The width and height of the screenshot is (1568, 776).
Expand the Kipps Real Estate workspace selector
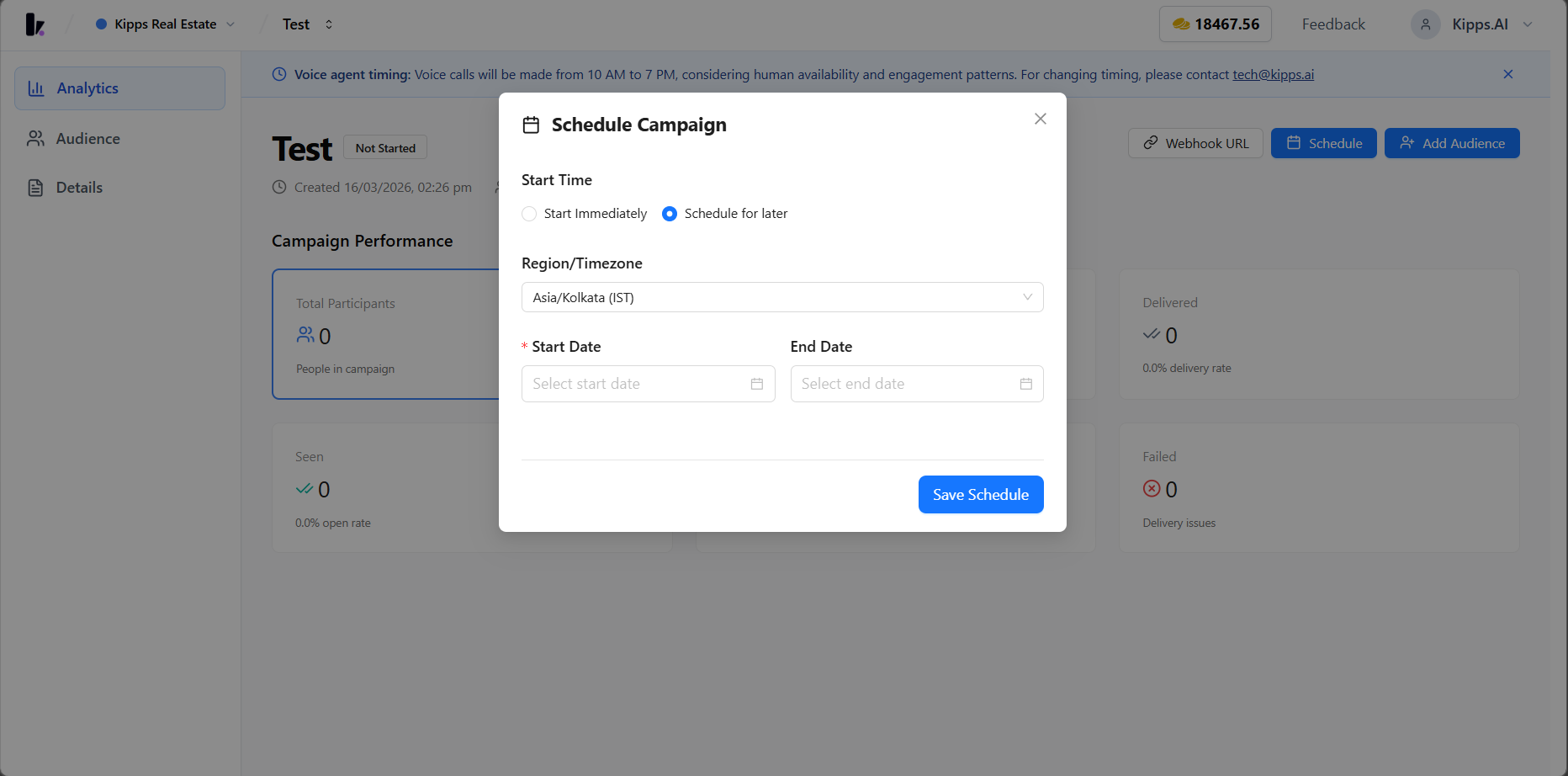coord(166,24)
